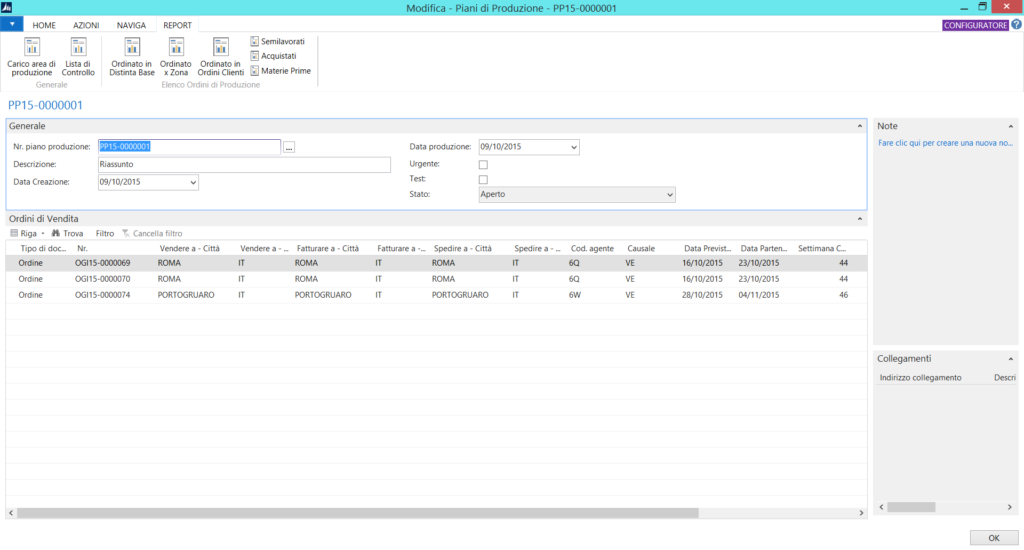Viewport: 1024px width, 550px height.
Task: Click the Nr. piano produzione field
Action: (x=189, y=147)
